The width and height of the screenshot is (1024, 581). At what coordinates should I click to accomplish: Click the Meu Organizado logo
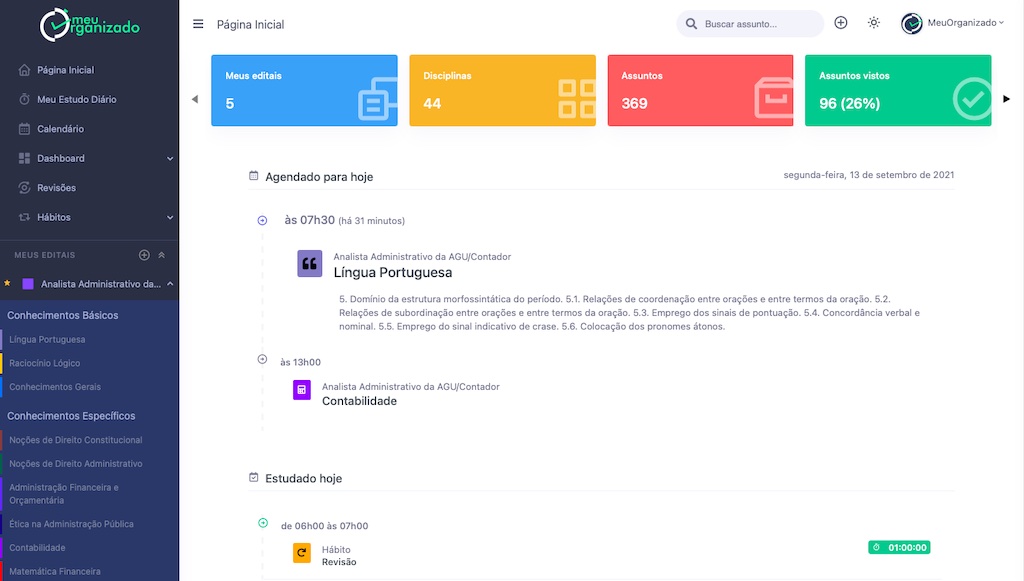click(89, 25)
